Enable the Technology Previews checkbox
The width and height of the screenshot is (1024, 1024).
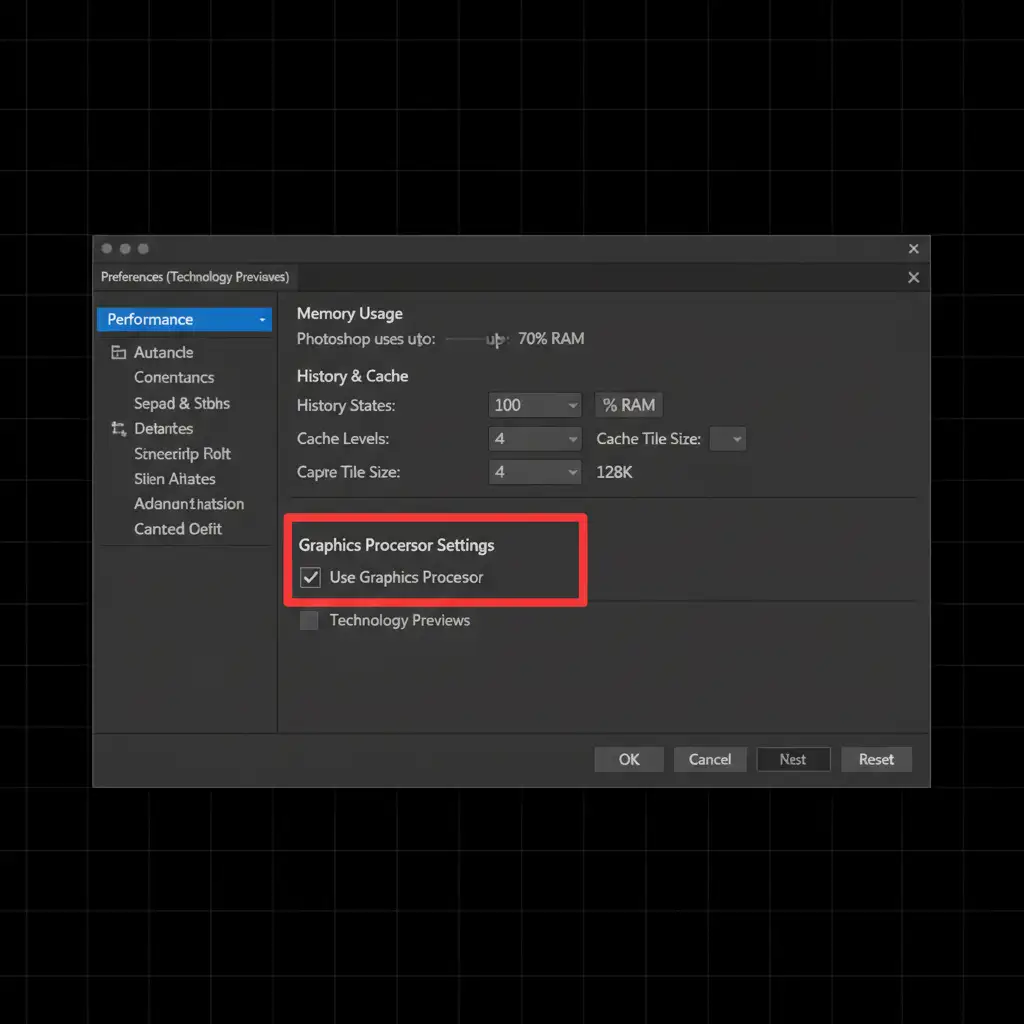coord(310,621)
